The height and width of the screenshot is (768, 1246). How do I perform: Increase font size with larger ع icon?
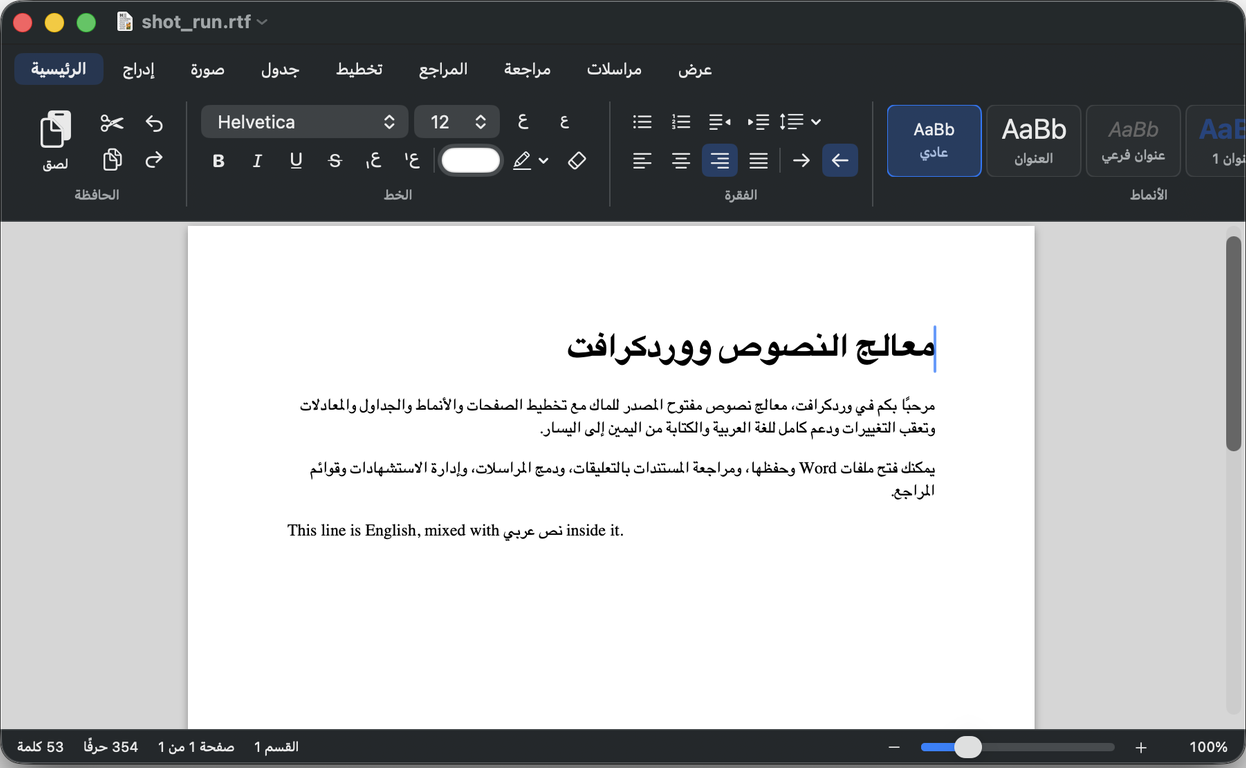click(x=523, y=122)
